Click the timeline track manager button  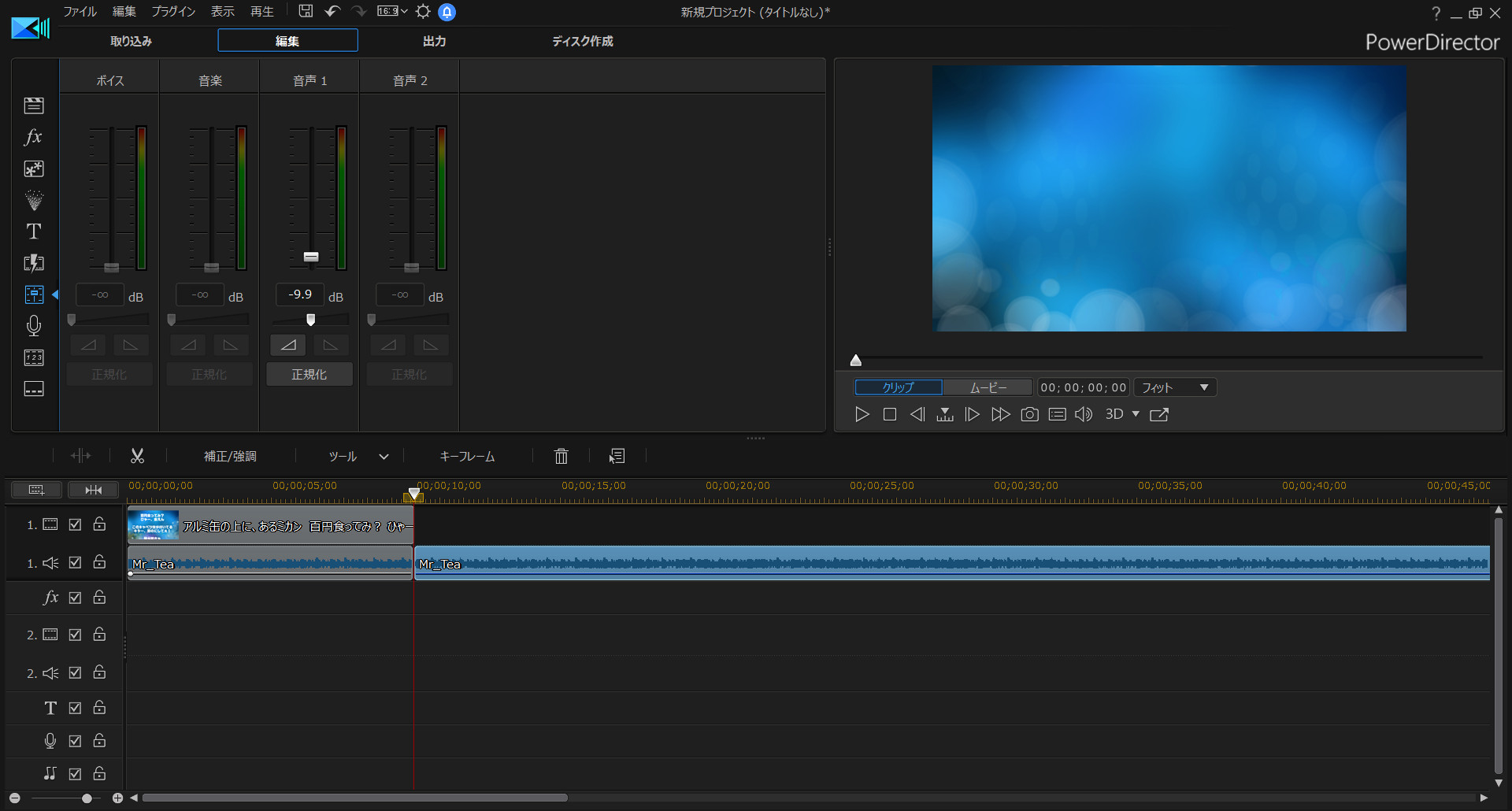(x=36, y=490)
